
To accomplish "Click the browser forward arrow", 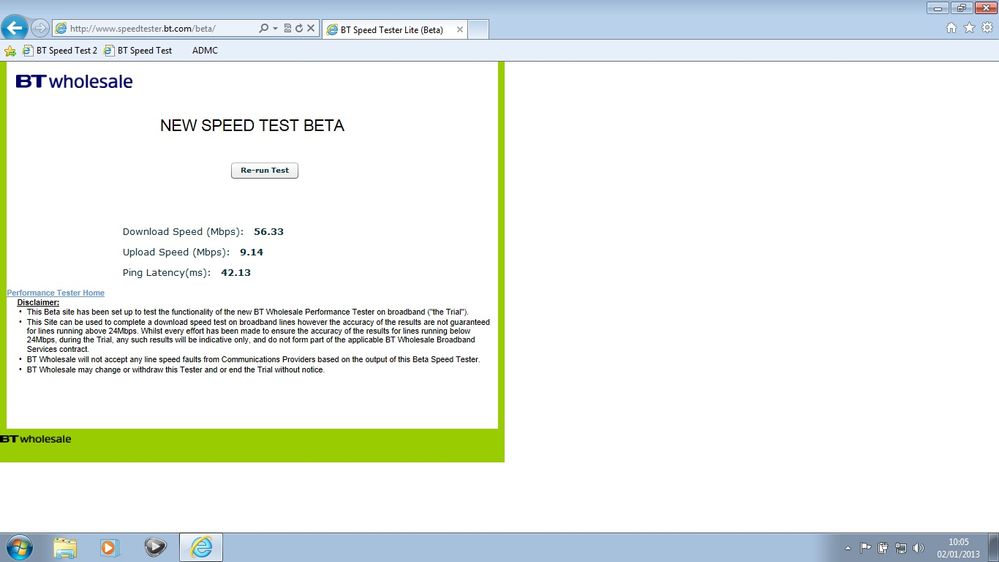I will pos(40,28).
